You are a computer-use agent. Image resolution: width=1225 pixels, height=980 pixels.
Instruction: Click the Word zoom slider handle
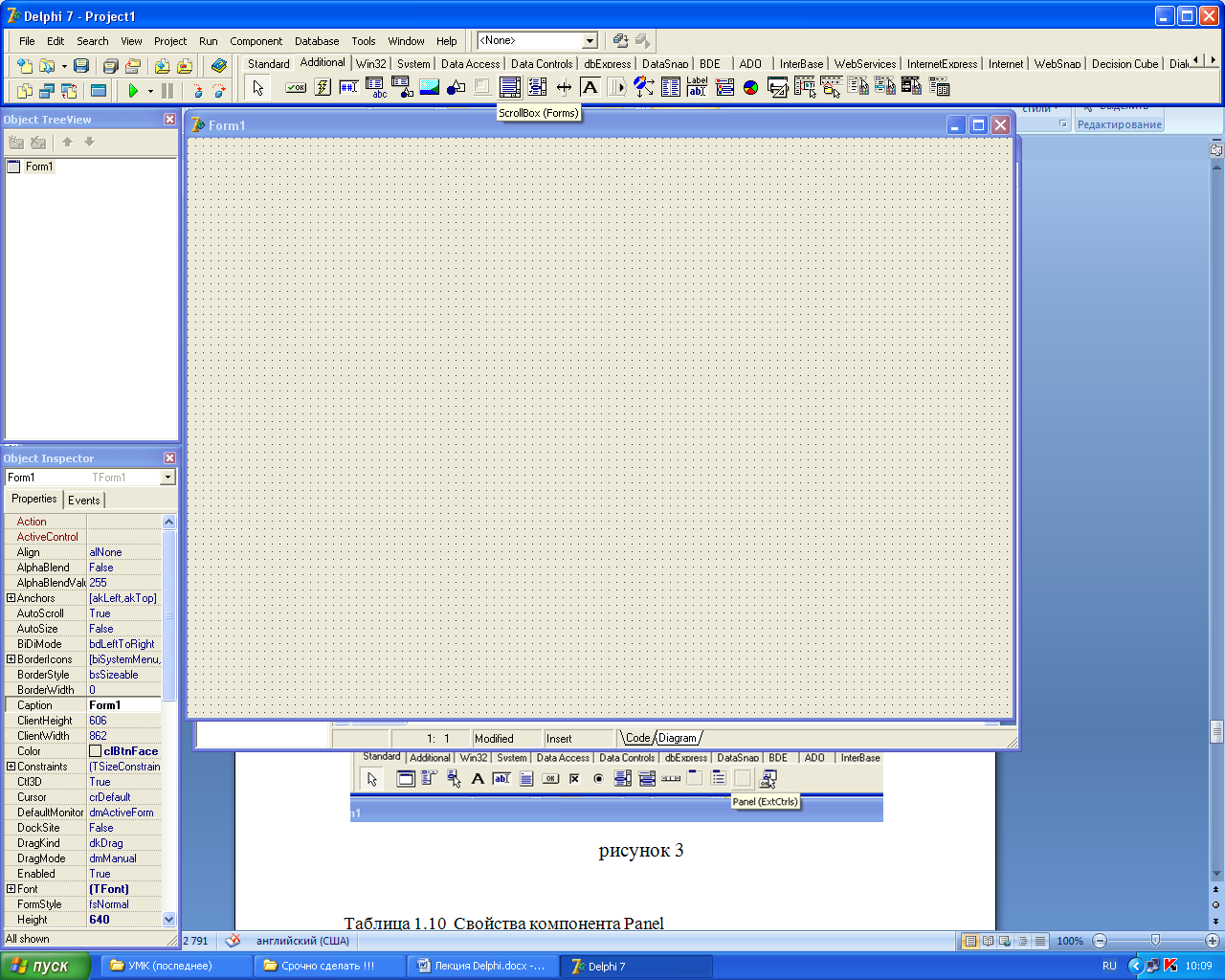point(1155,941)
